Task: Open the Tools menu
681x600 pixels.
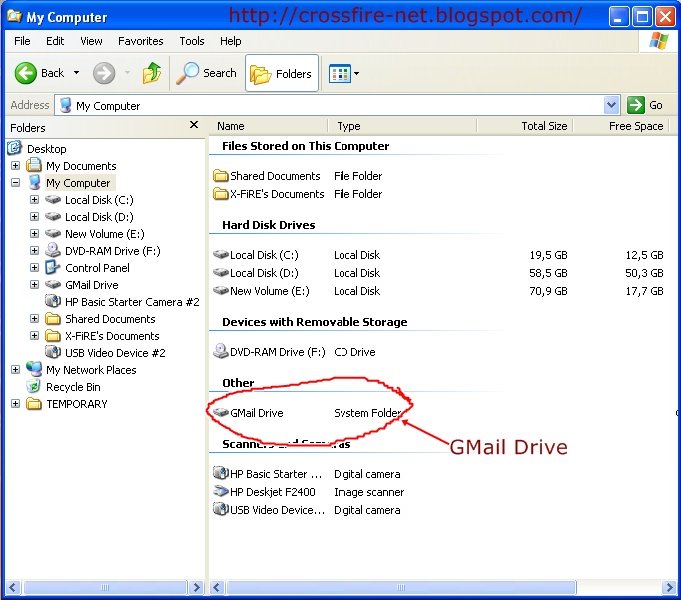Action: pyautogui.click(x=192, y=41)
